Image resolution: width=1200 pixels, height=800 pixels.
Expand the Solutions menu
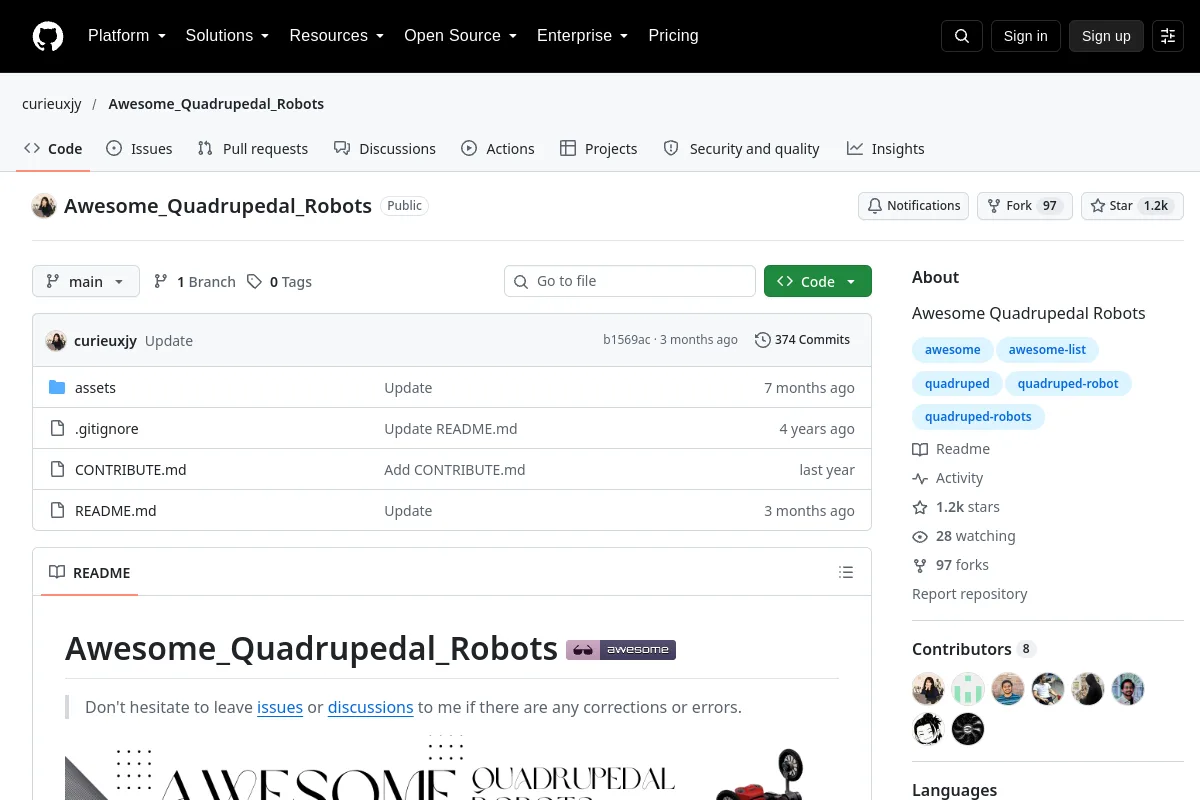pyautogui.click(x=227, y=36)
